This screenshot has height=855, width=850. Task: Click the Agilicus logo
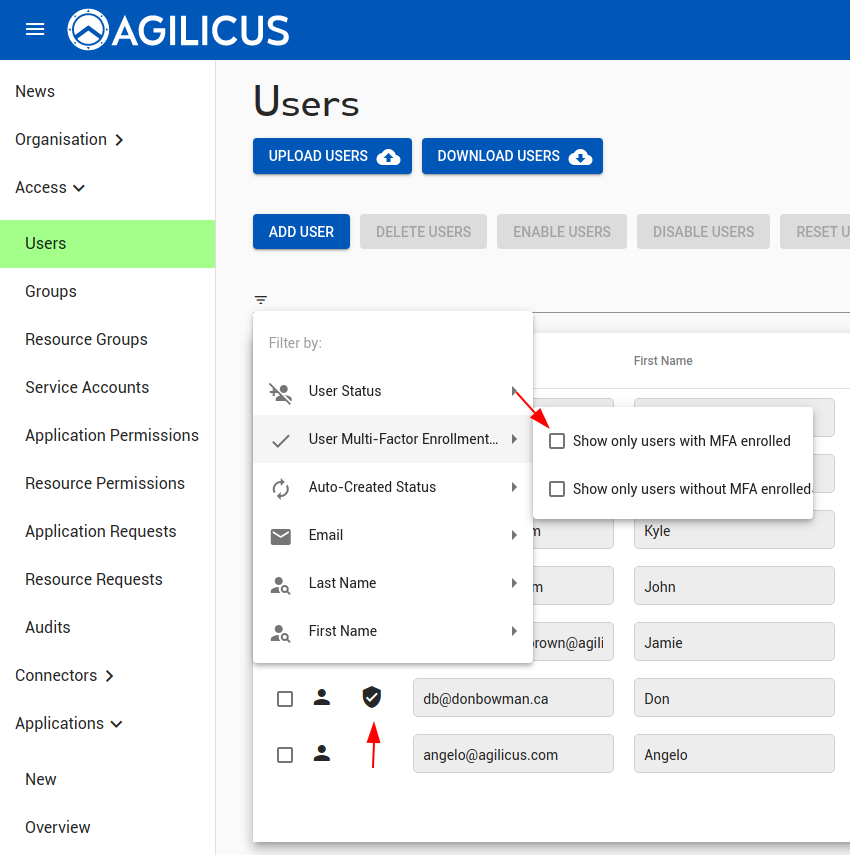click(178, 30)
